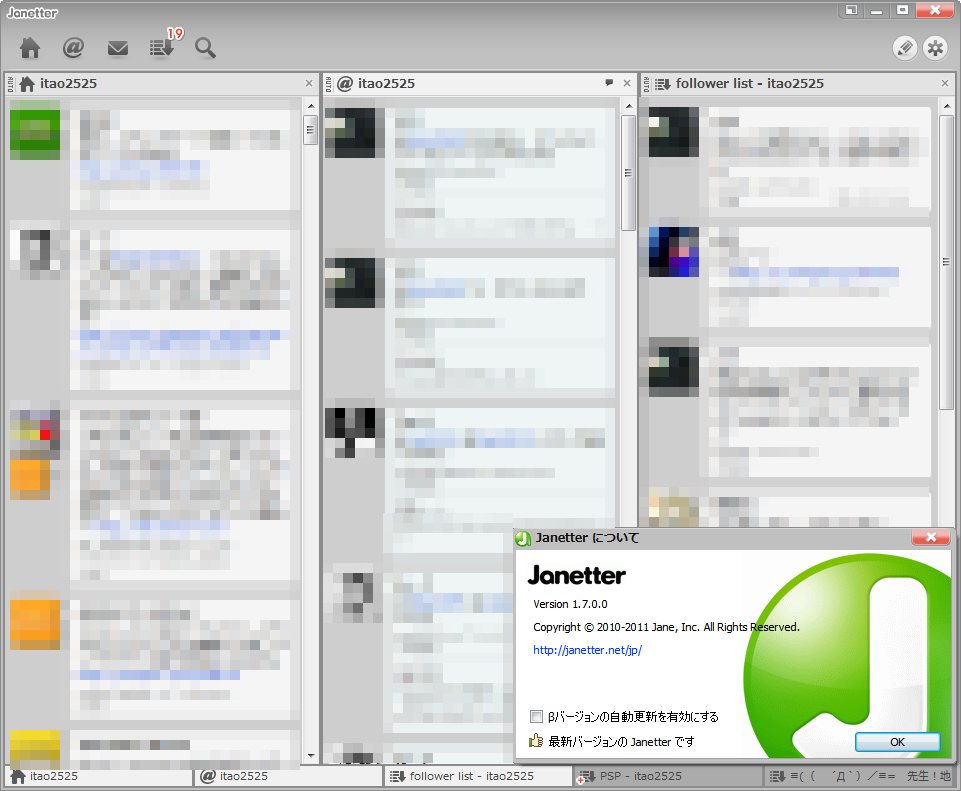Screen dimensions: 961x791
Task: Click the itao2525 home column title text
Action: [x=69, y=84]
